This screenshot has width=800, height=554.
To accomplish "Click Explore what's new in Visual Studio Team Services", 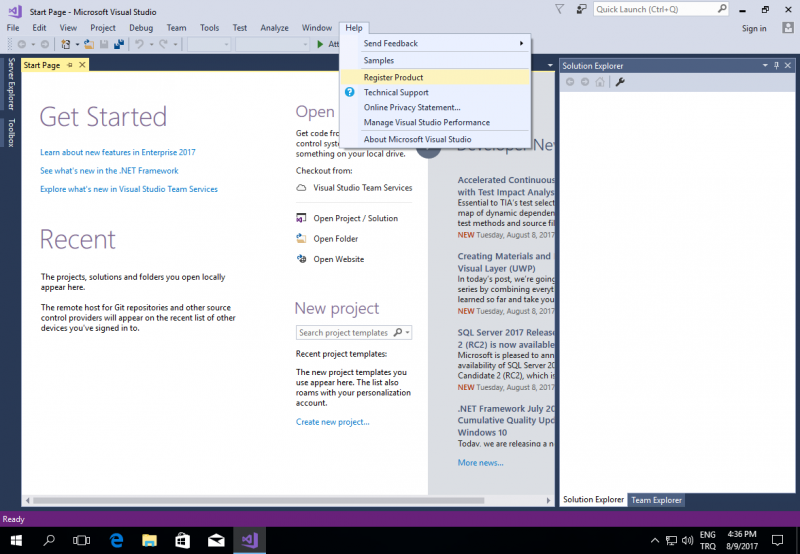I will tap(129, 189).
